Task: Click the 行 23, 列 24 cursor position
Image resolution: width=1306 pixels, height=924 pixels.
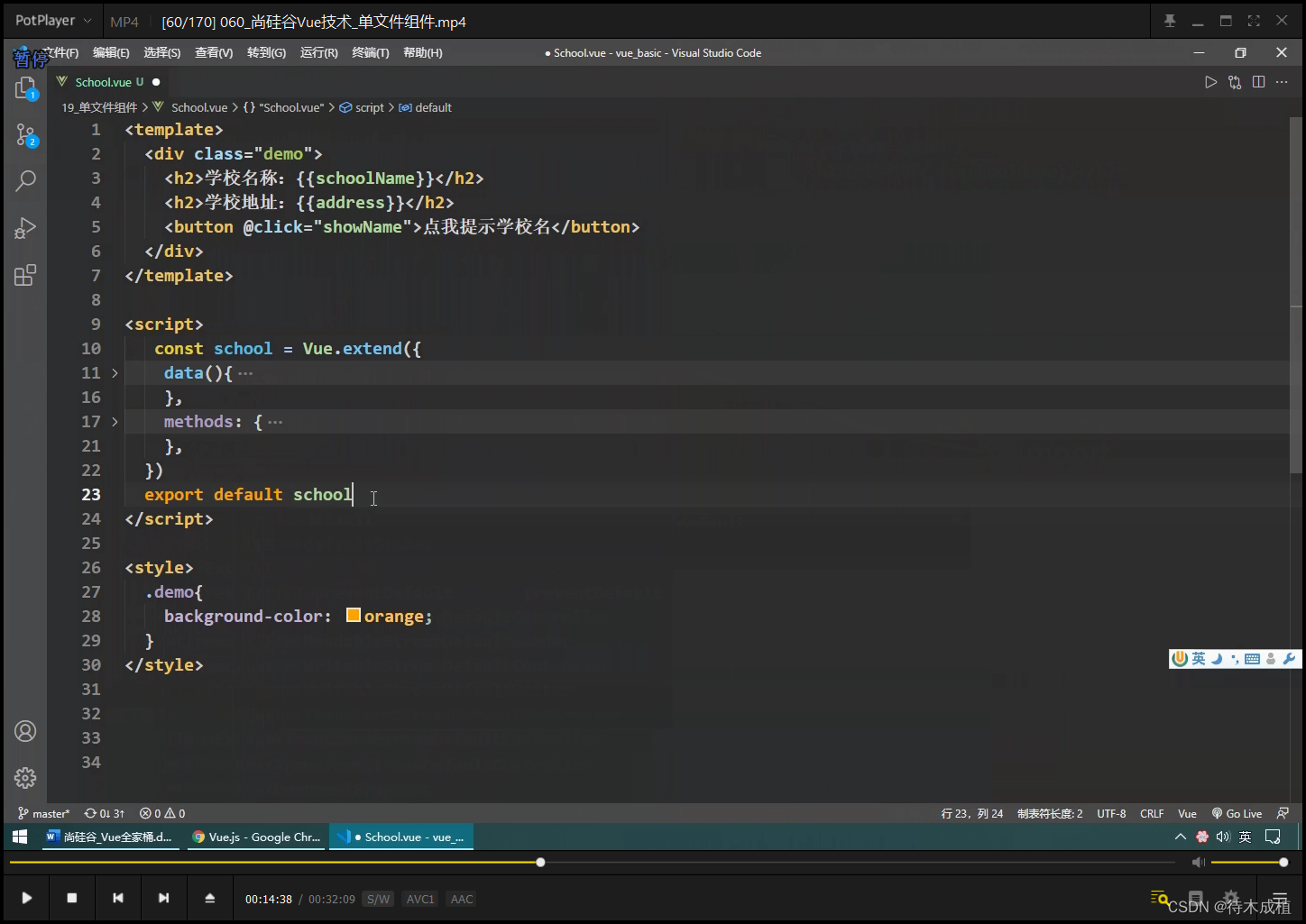Action: pos(972,813)
